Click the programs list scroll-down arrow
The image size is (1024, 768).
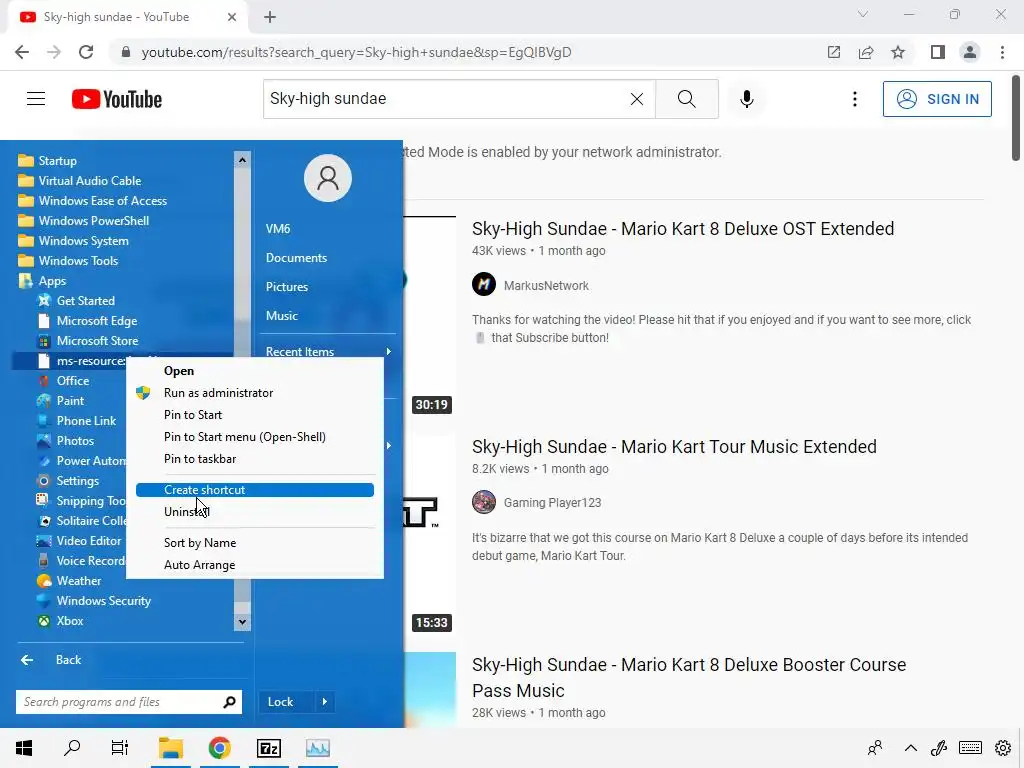pos(242,622)
